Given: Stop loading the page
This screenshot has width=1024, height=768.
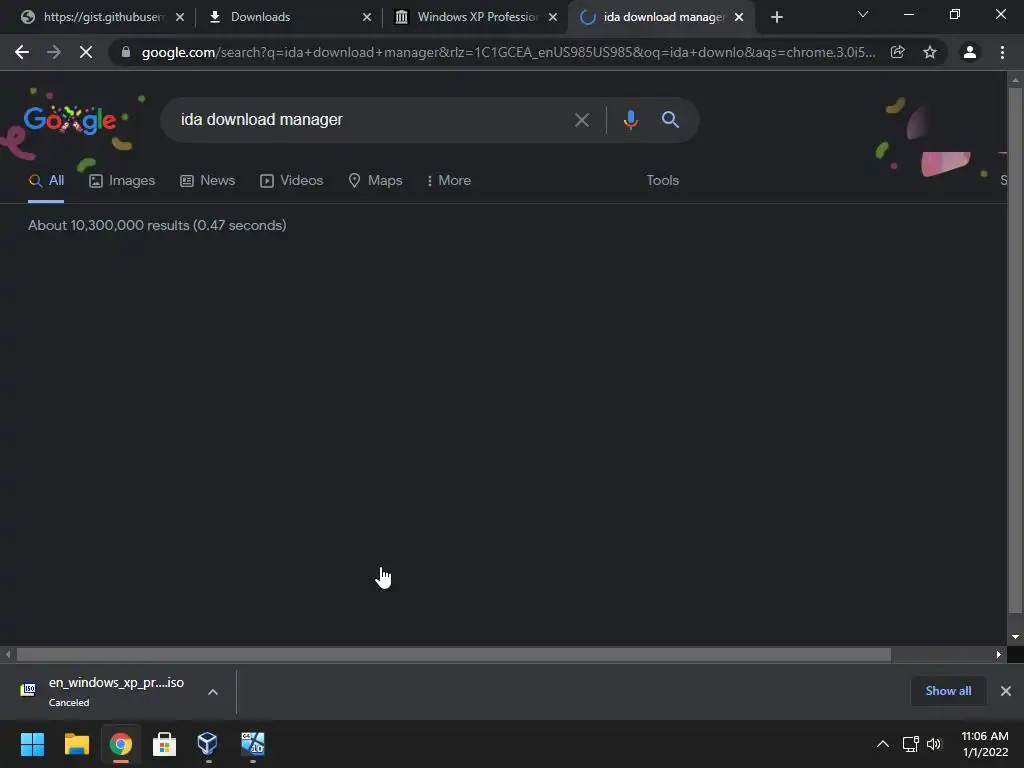Looking at the screenshot, I should [x=86, y=52].
